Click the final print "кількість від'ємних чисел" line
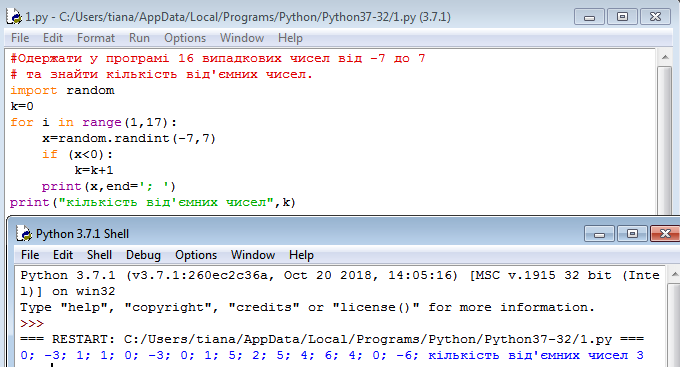 tap(153, 203)
